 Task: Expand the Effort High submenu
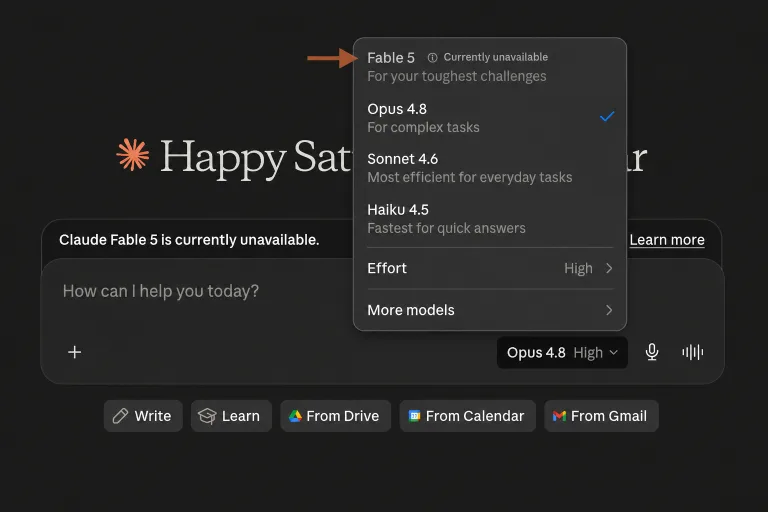[x=490, y=268]
